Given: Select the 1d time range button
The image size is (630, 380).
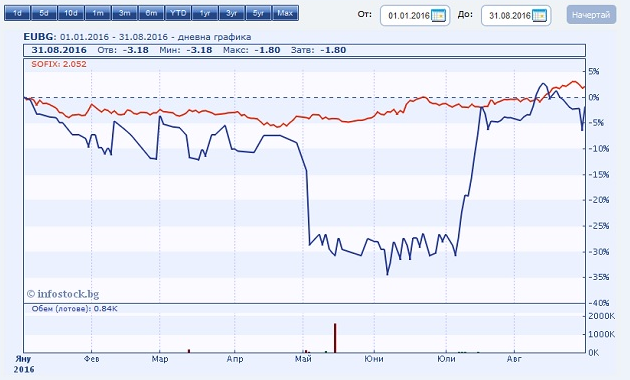Looking at the screenshot, I should click(x=17, y=13).
